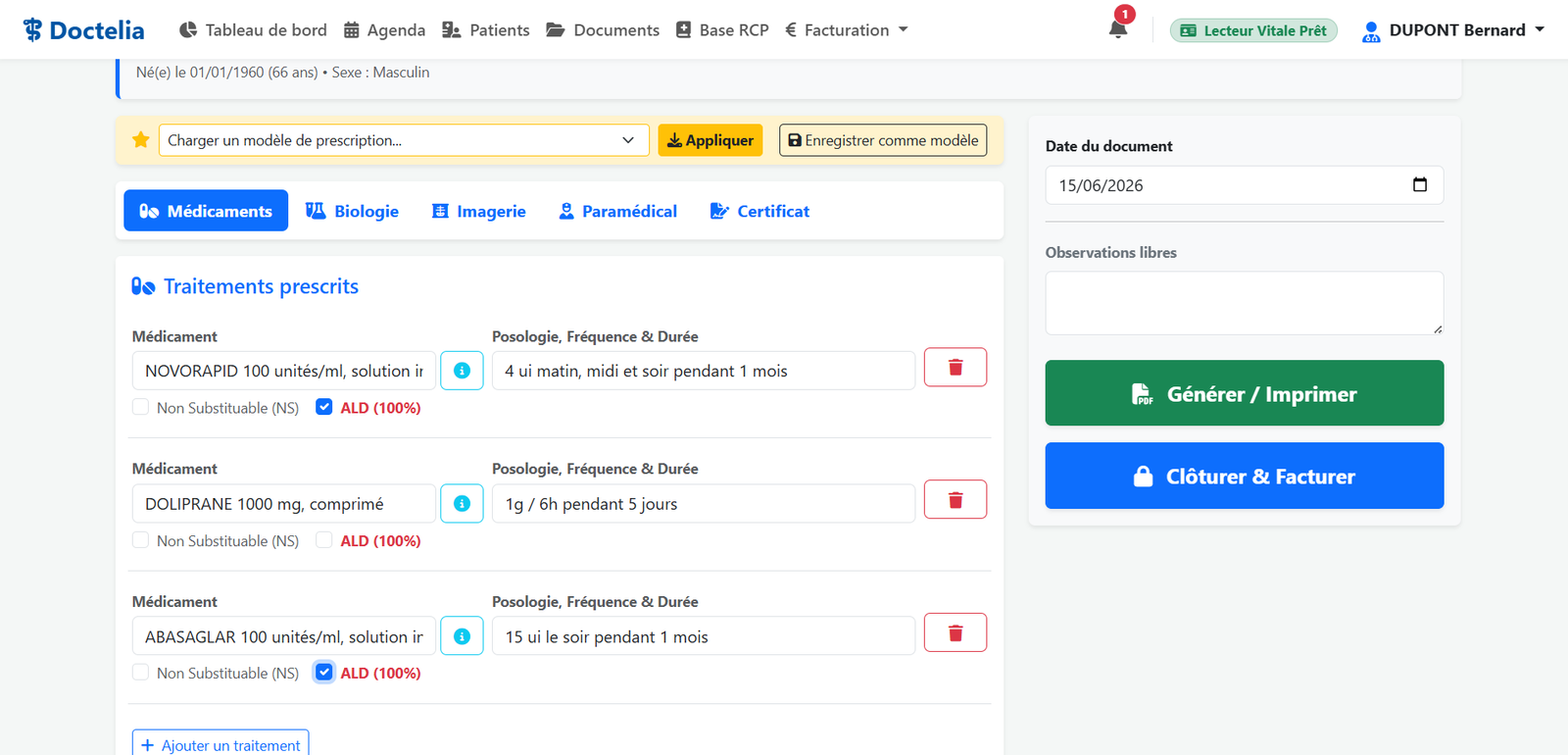Image resolution: width=1568 pixels, height=755 pixels.
Task: Expand the prescription model dropdown
Action: coord(404,140)
